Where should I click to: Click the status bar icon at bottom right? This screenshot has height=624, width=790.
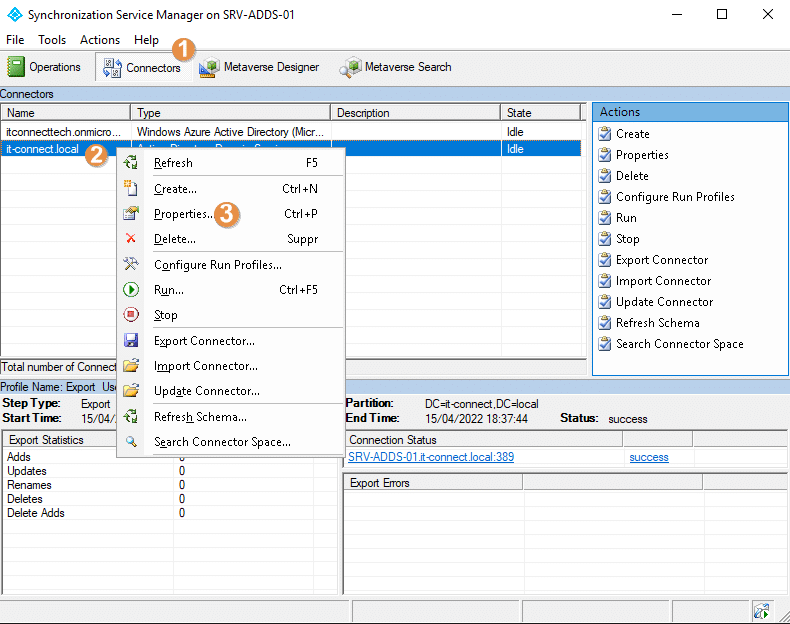[761, 610]
